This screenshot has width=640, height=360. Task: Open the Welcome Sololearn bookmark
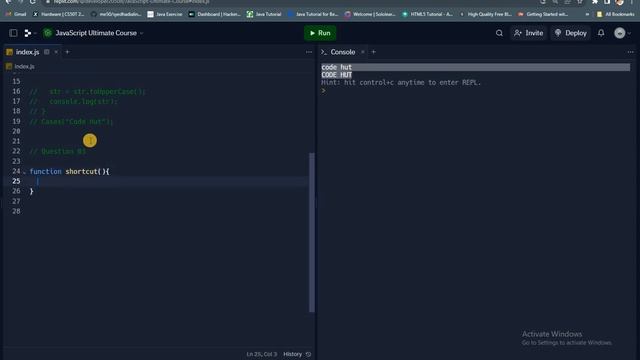point(370,14)
